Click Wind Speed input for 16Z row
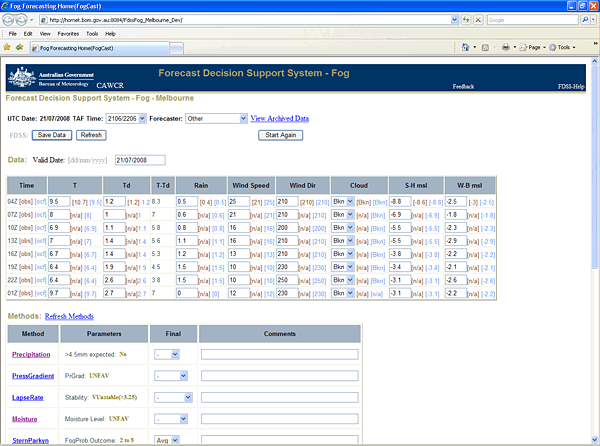This screenshot has width=600, height=446. 239,254
